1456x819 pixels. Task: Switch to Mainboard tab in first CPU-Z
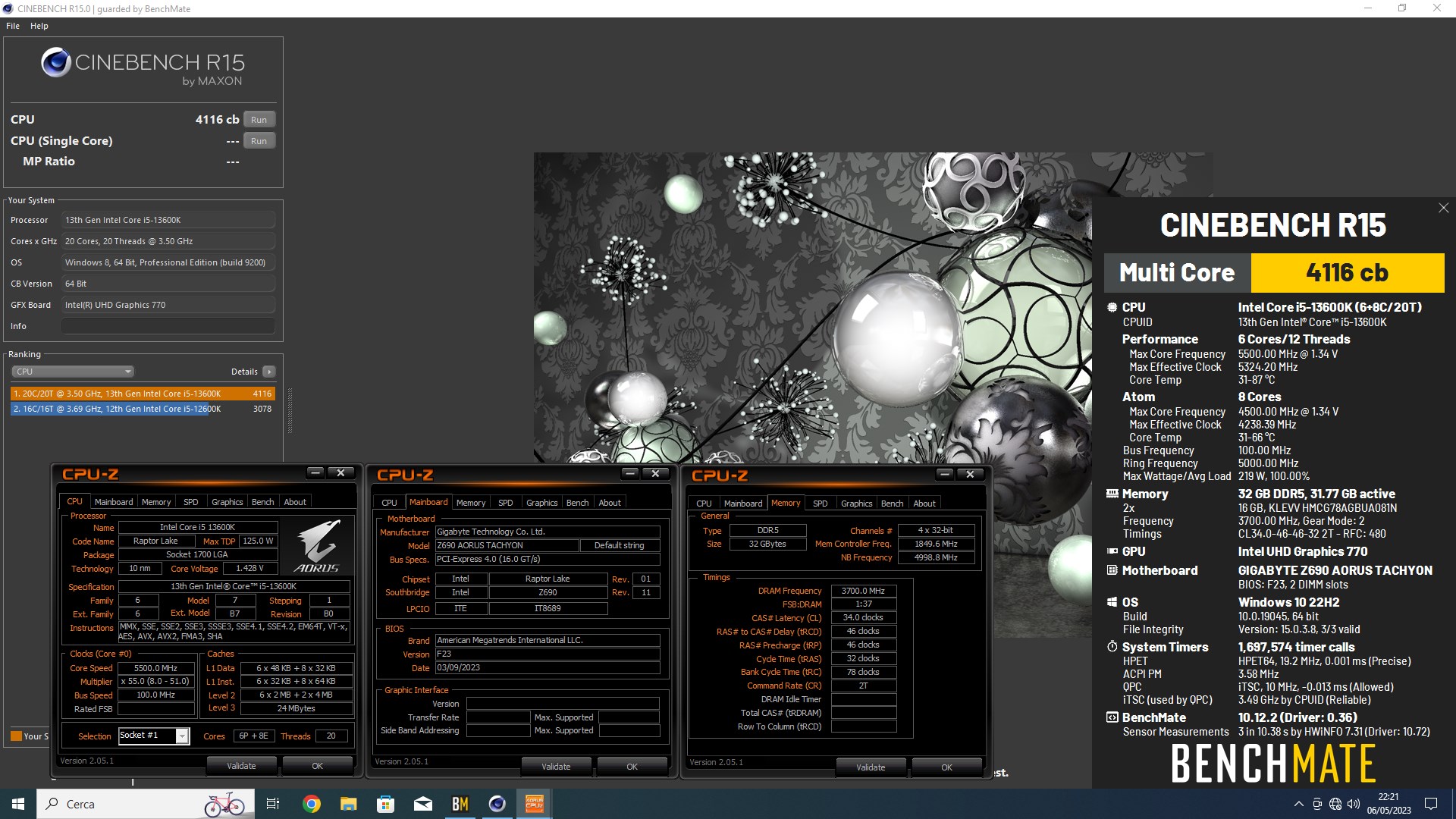coord(114,502)
